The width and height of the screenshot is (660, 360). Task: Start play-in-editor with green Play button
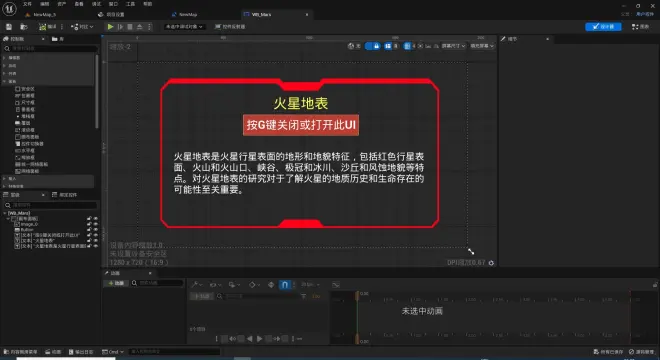click(110, 27)
